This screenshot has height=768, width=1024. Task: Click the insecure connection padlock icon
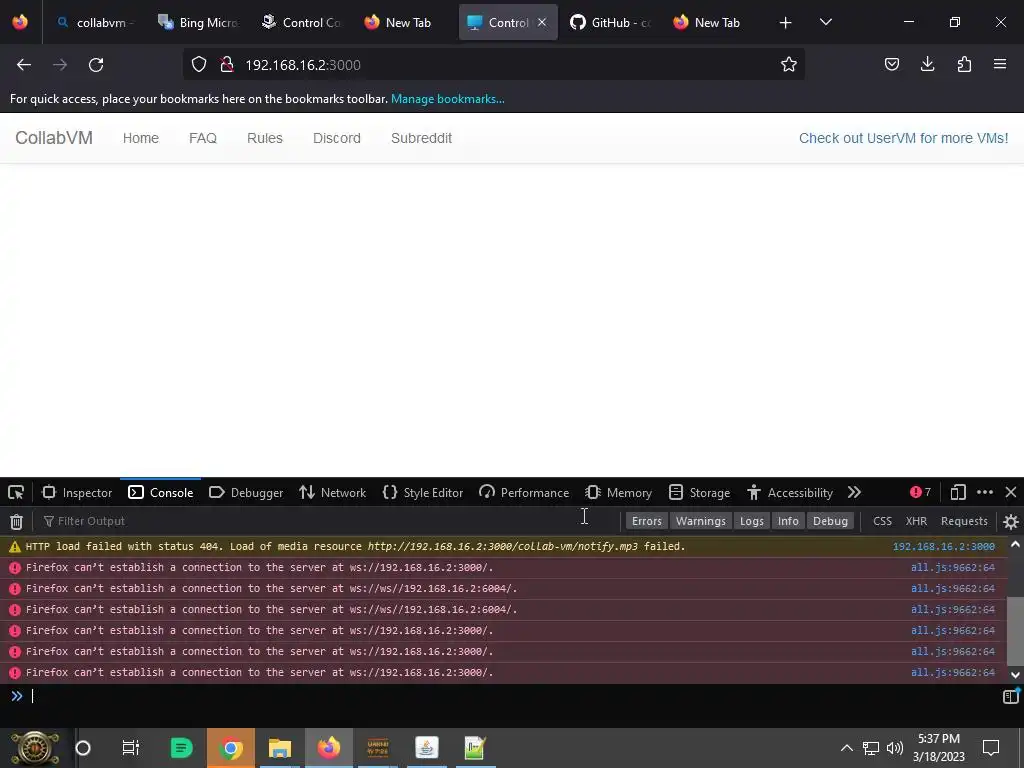pyautogui.click(x=227, y=65)
